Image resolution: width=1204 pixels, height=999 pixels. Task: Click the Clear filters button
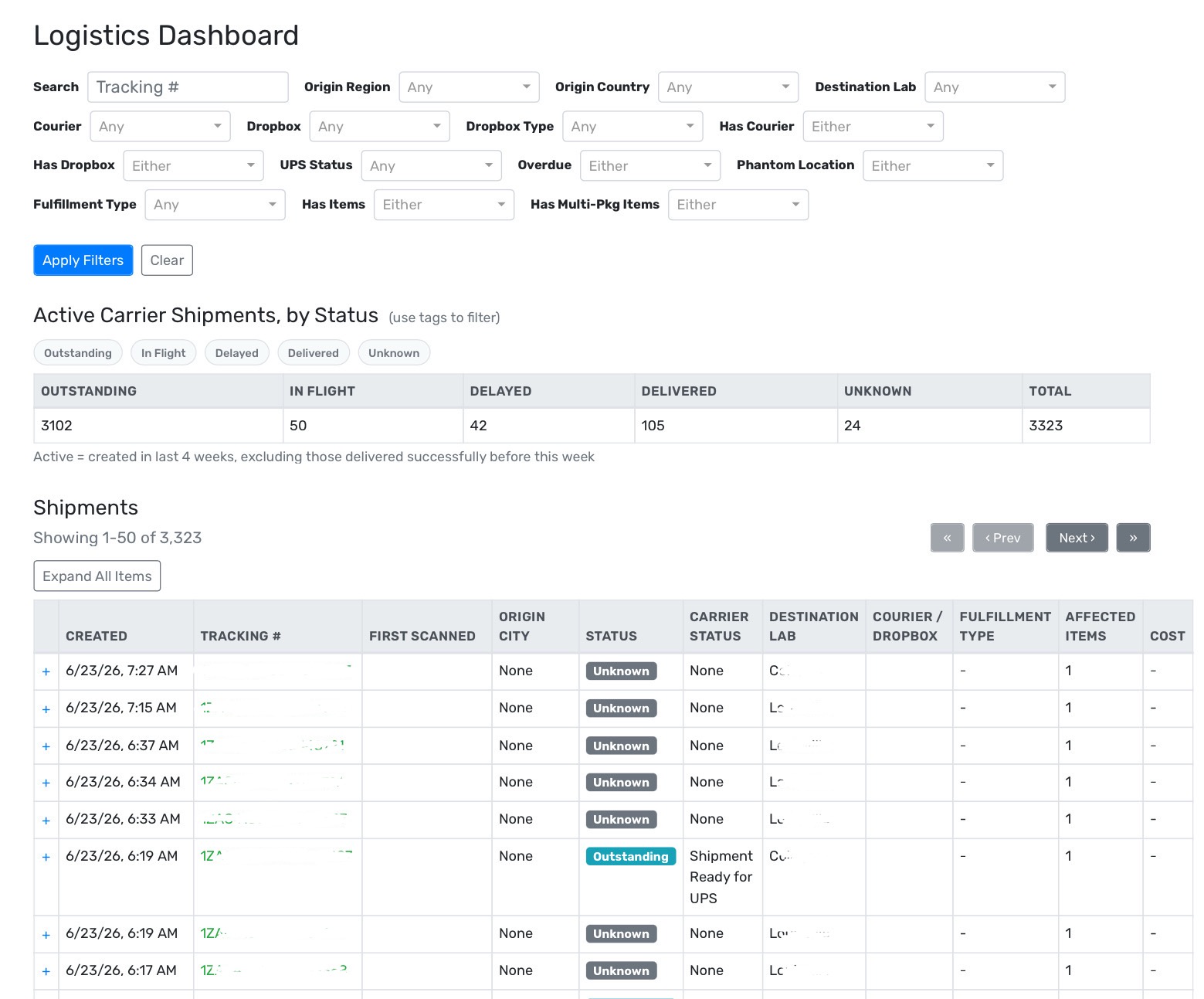click(x=167, y=260)
